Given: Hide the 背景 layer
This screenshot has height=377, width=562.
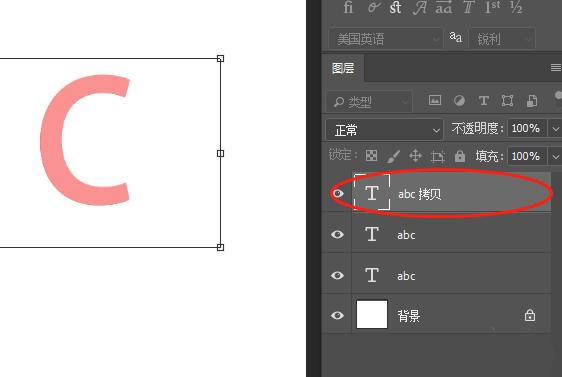Looking at the screenshot, I should [337, 315].
